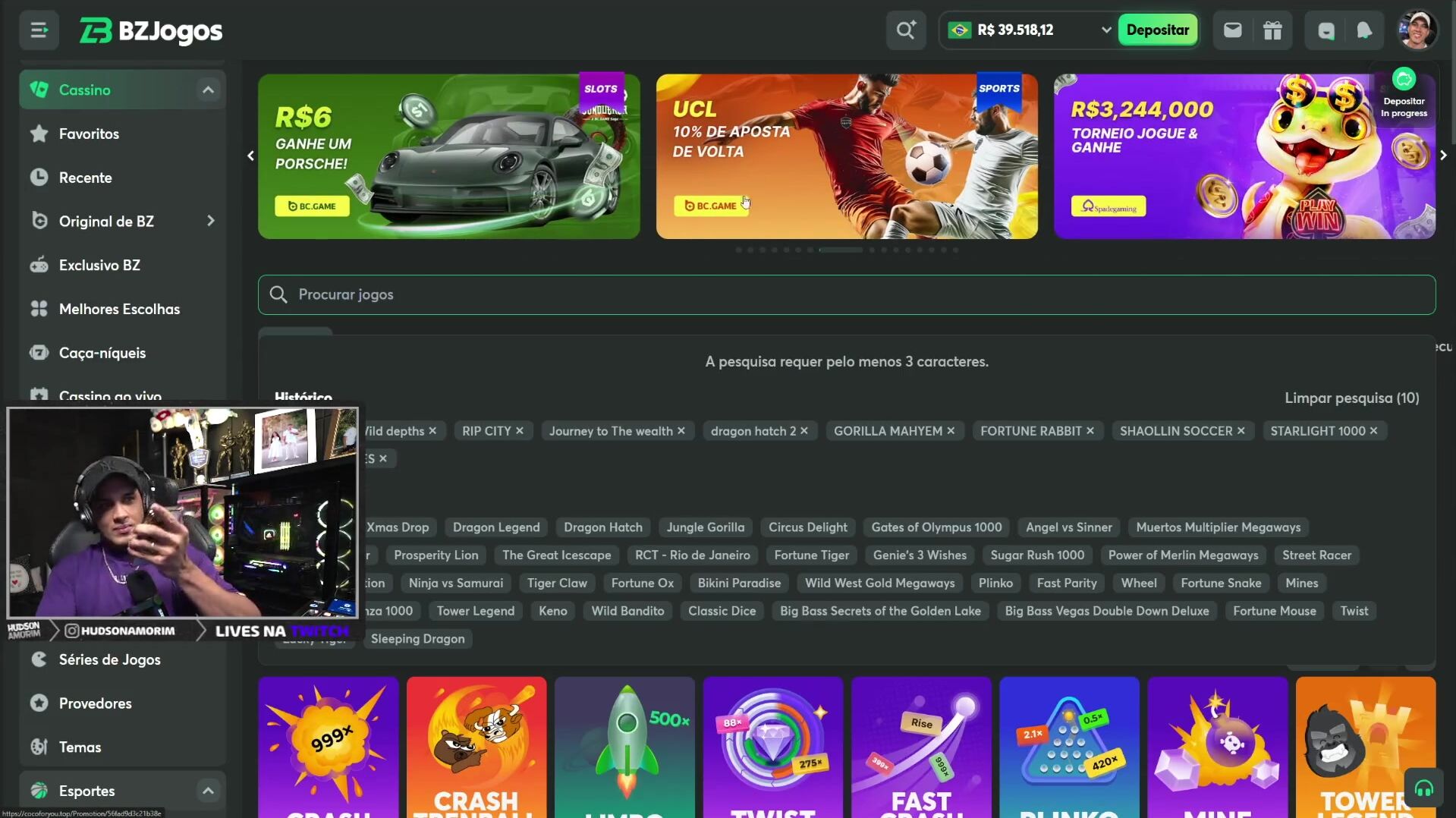Select the Sugar Rush 1000 suggestion

point(1037,555)
